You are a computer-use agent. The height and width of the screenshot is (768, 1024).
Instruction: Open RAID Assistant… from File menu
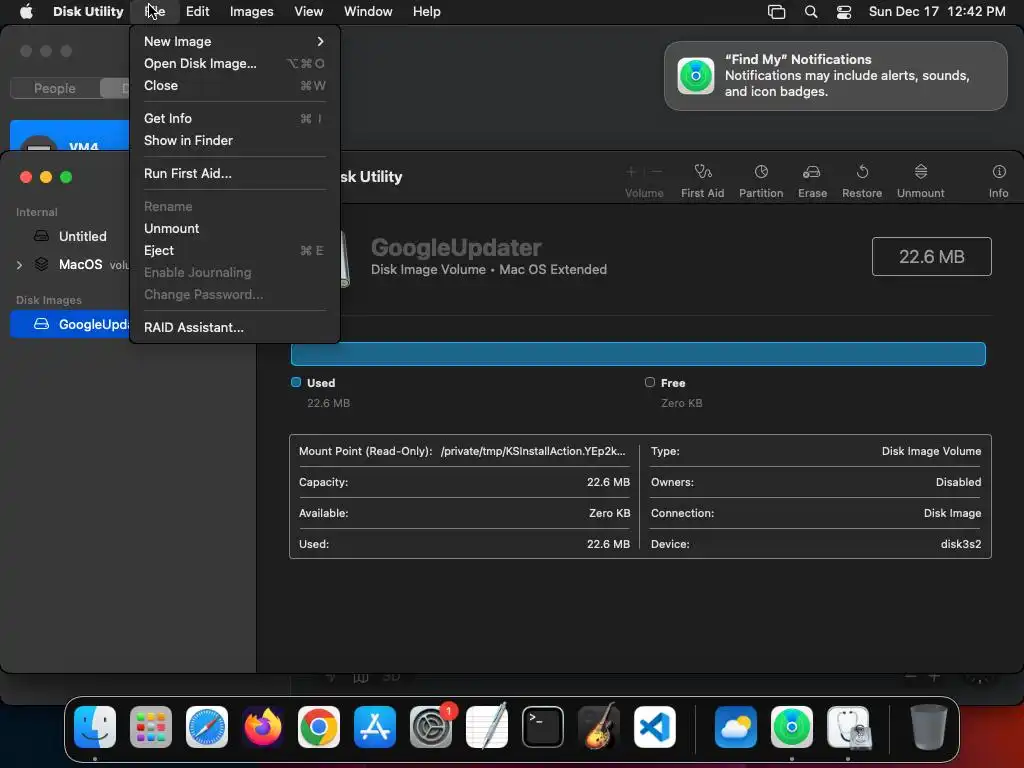pyautogui.click(x=234, y=327)
